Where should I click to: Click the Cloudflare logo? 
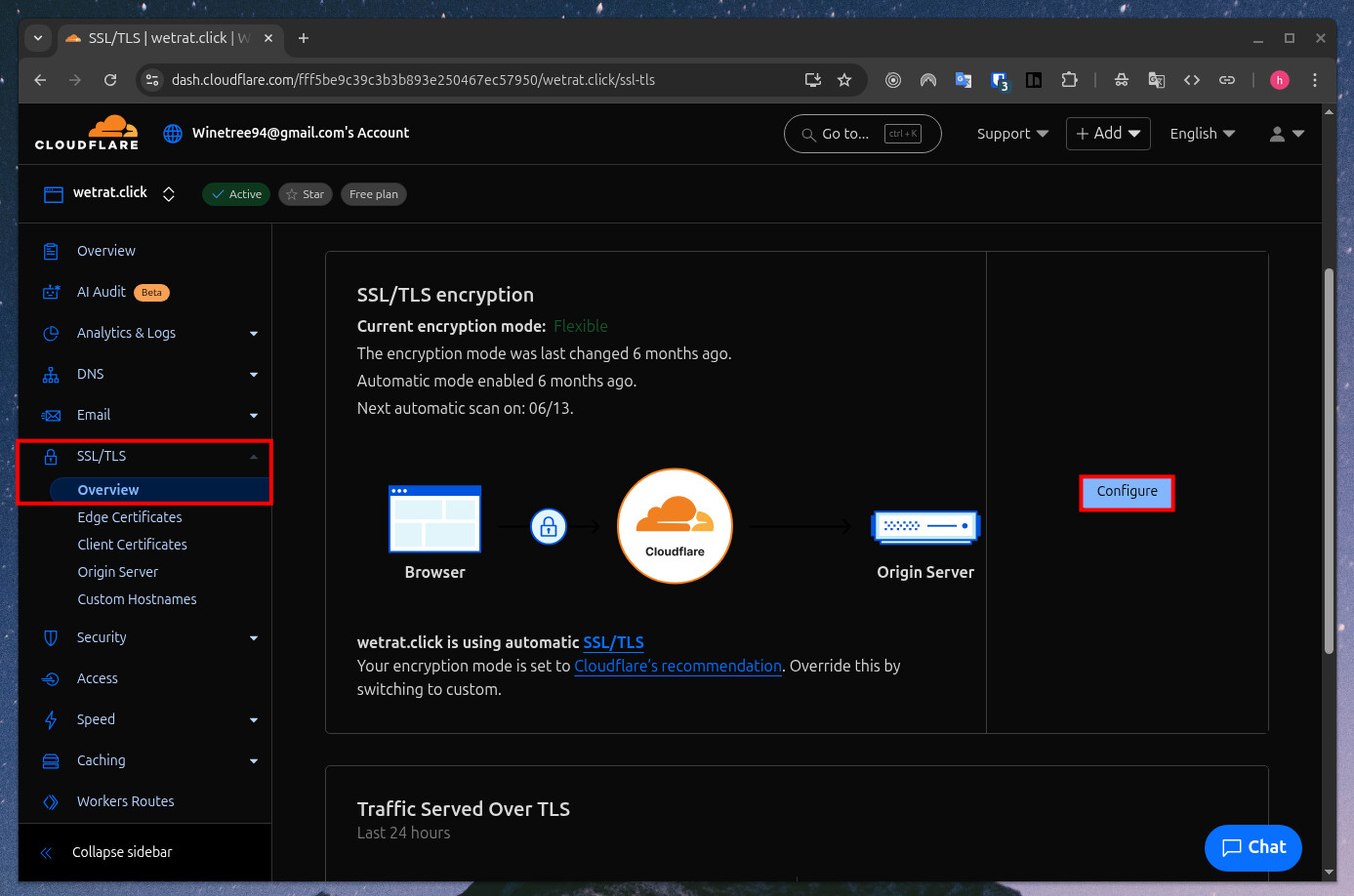click(87, 133)
